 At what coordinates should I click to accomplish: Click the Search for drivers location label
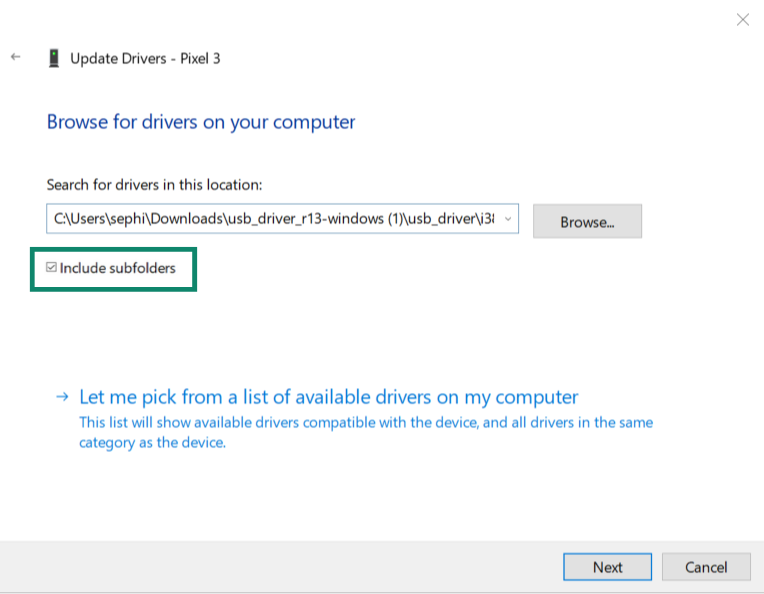154,185
